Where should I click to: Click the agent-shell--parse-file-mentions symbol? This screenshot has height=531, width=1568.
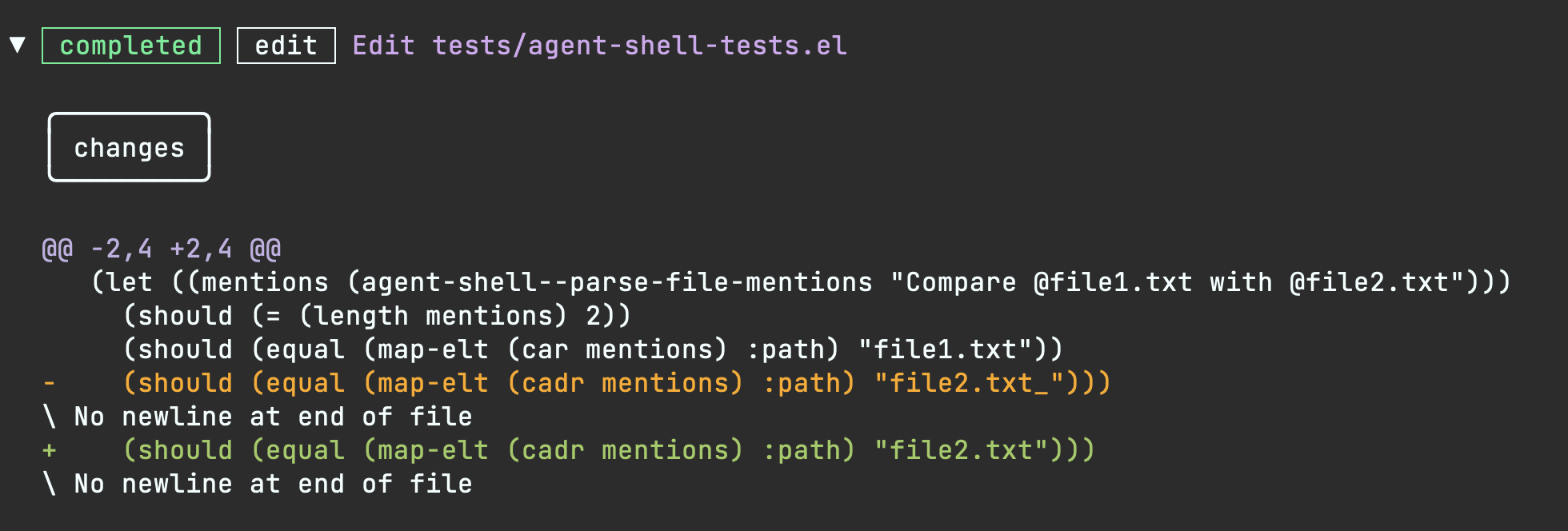click(x=617, y=282)
